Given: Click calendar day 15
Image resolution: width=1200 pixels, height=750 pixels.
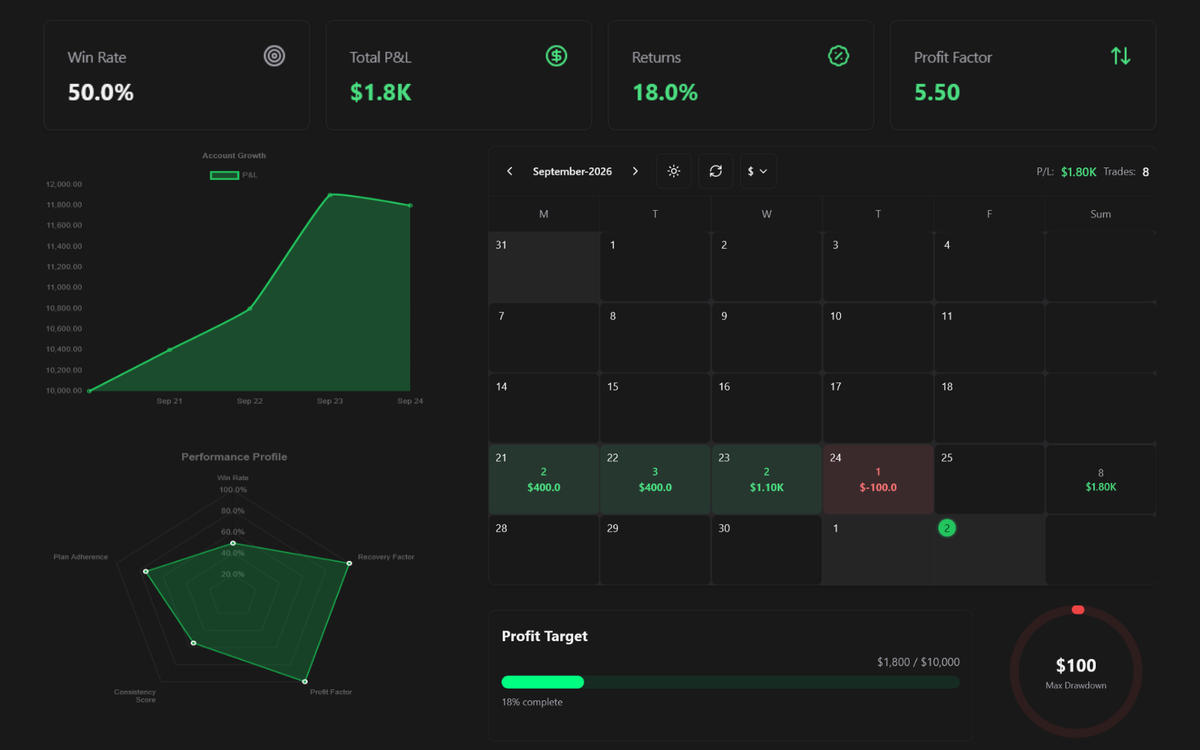Looking at the screenshot, I should click(655, 409).
